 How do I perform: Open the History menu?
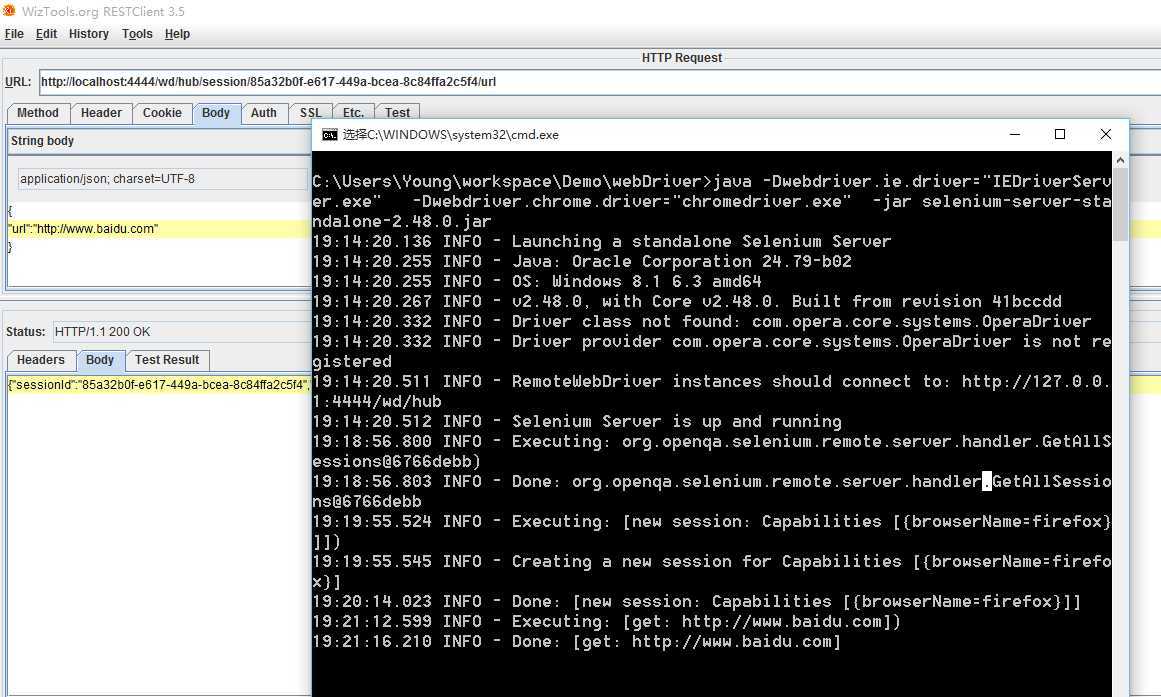pyautogui.click(x=89, y=34)
